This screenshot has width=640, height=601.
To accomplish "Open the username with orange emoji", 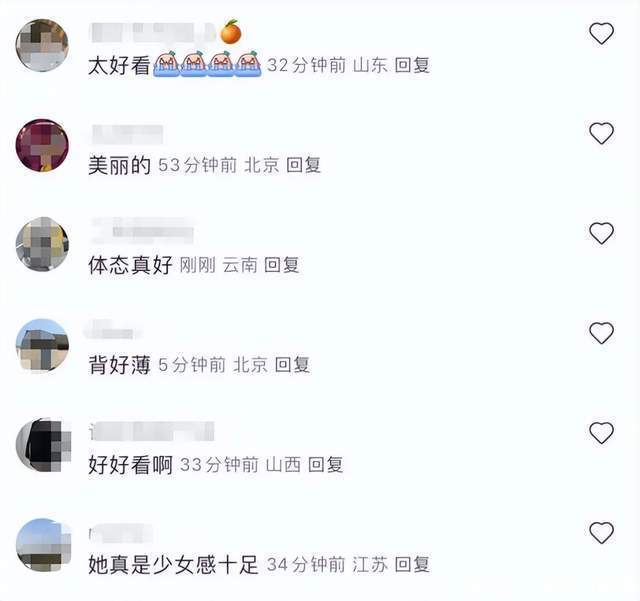I will (165, 32).
